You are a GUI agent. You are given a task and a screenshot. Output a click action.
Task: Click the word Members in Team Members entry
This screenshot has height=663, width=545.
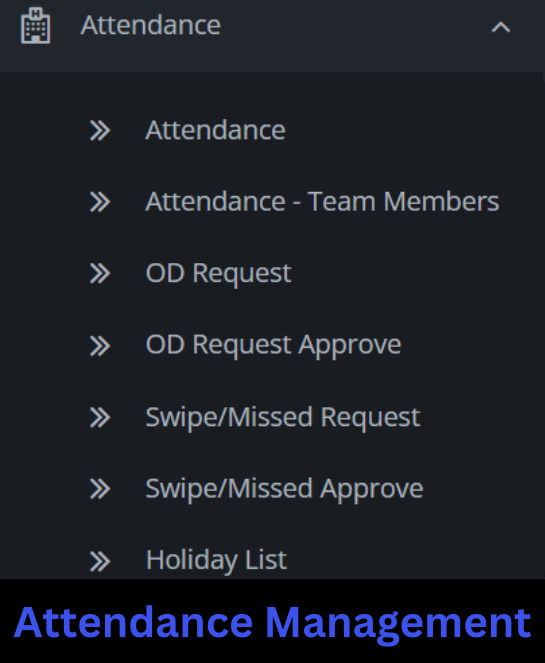(x=441, y=202)
